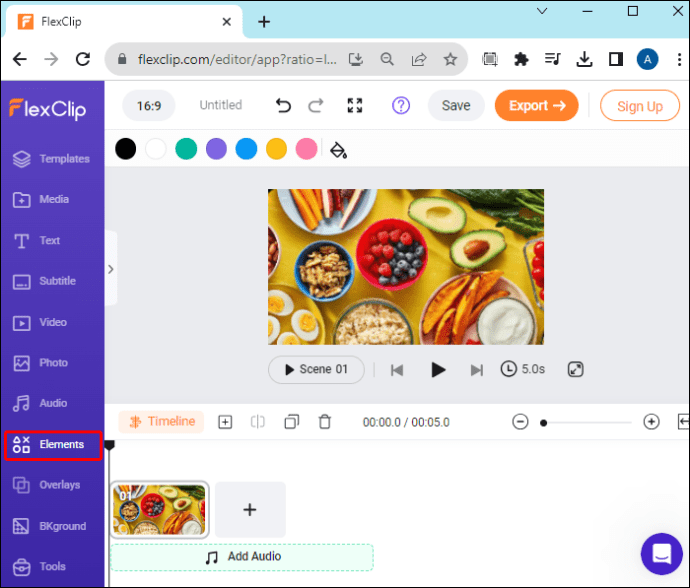Open the purple help question mark

pyautogui.click(x=400, y=105)
